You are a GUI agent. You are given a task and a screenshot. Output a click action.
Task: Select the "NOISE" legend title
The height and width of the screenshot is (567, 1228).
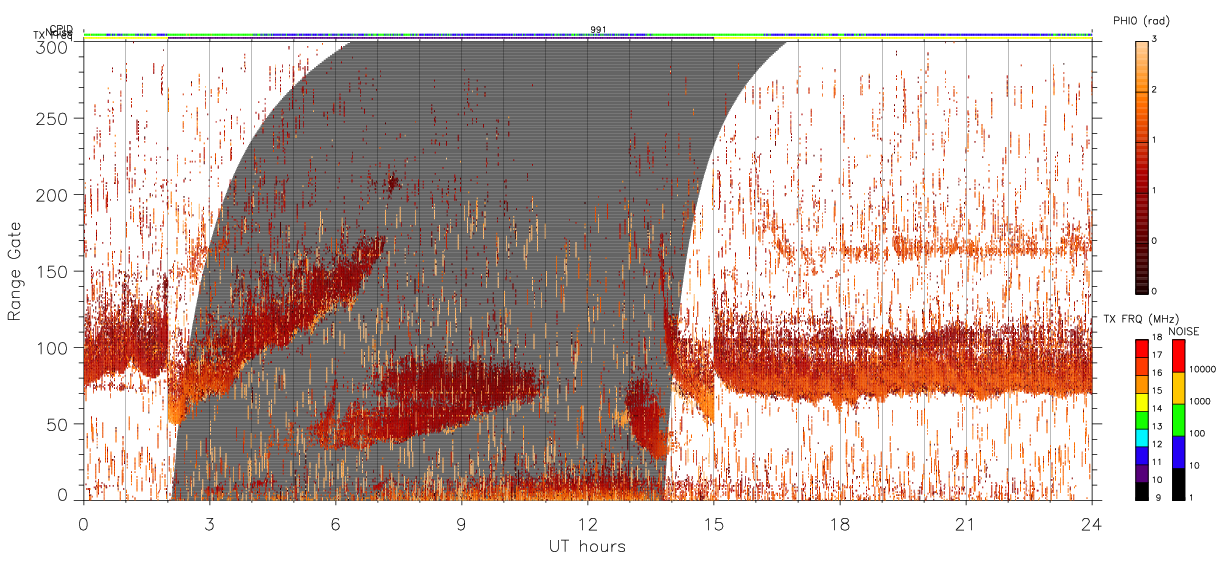1185,331
